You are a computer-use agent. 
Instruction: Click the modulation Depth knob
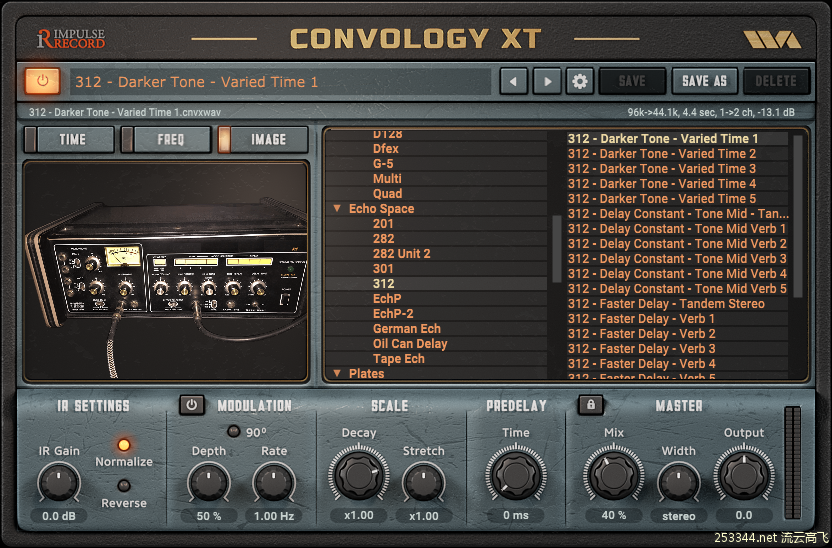pyautogui.click(x=209, y=482)
